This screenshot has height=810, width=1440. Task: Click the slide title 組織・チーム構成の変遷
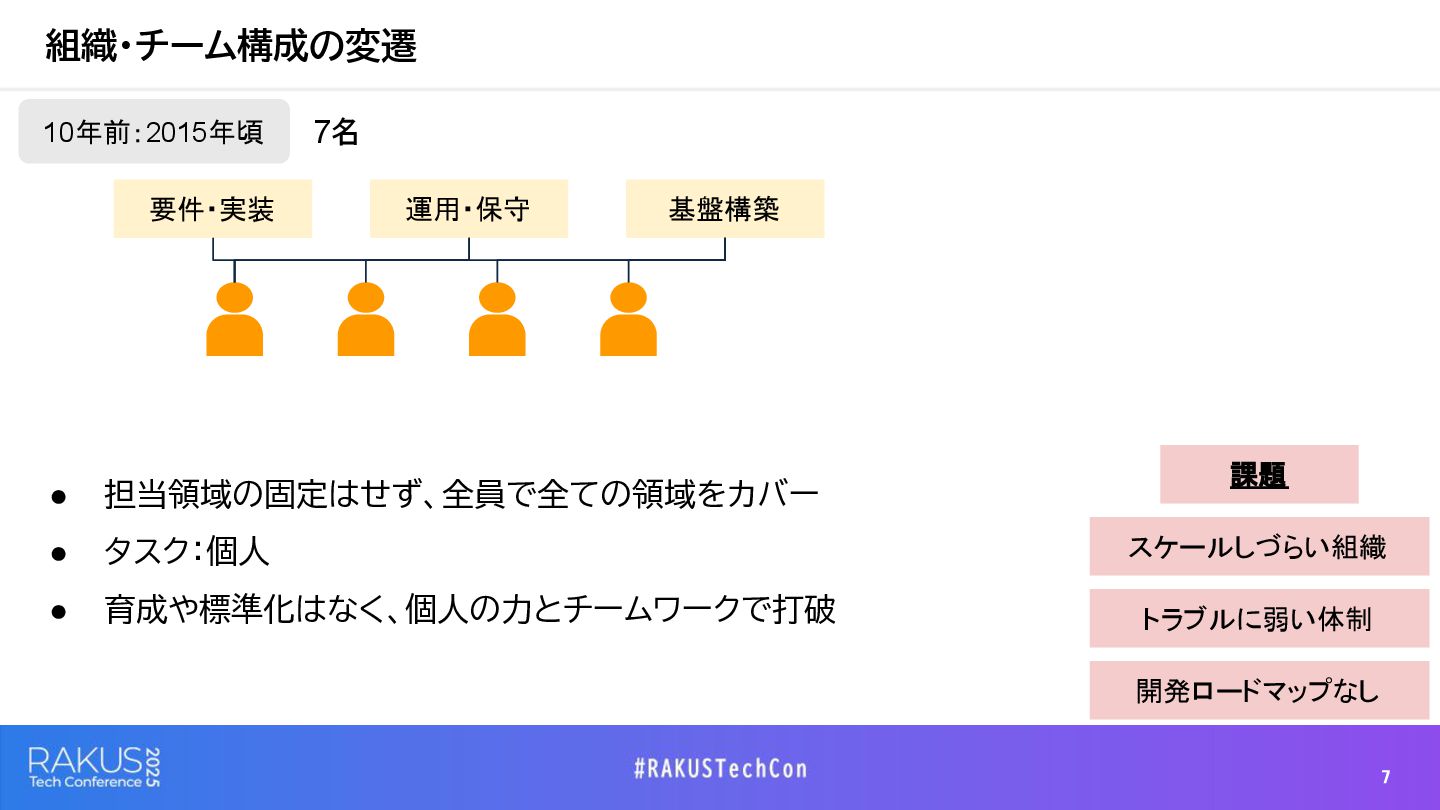click(x=231, y=46)
